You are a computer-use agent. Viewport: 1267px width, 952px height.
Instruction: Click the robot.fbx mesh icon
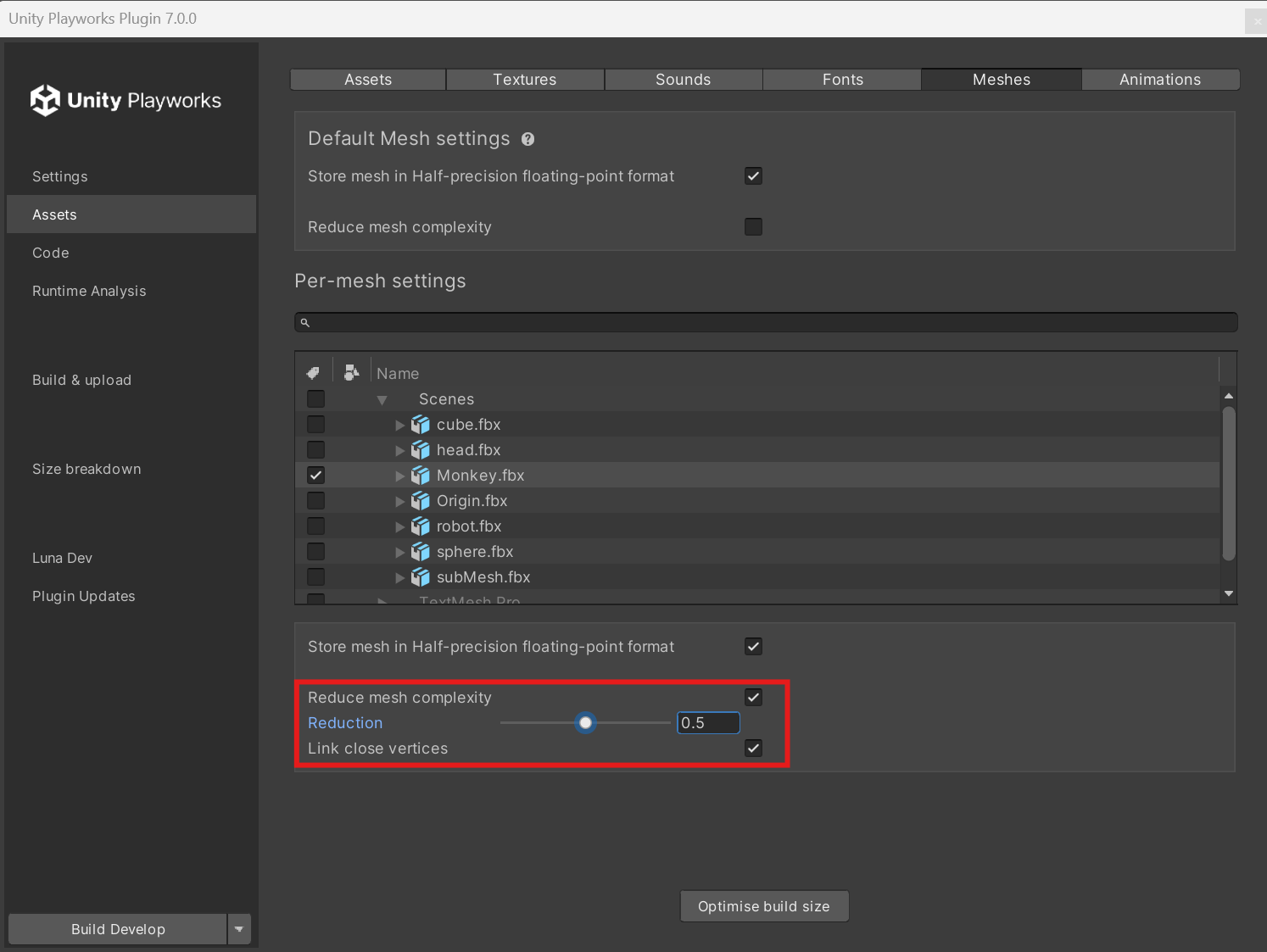coord(421,526)
